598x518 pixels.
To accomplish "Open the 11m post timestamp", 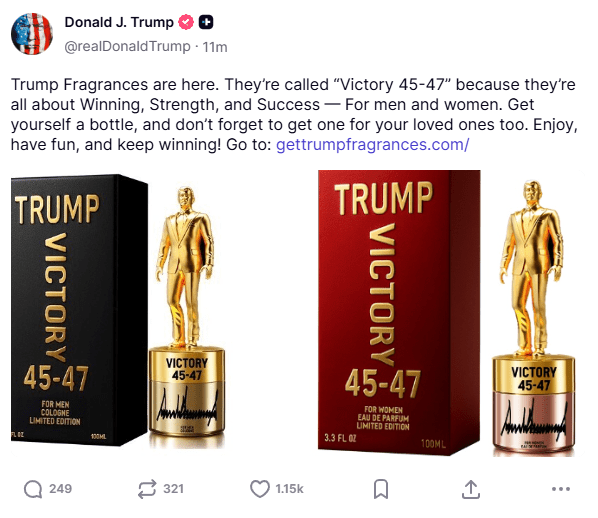I will [x=215, y=47].
